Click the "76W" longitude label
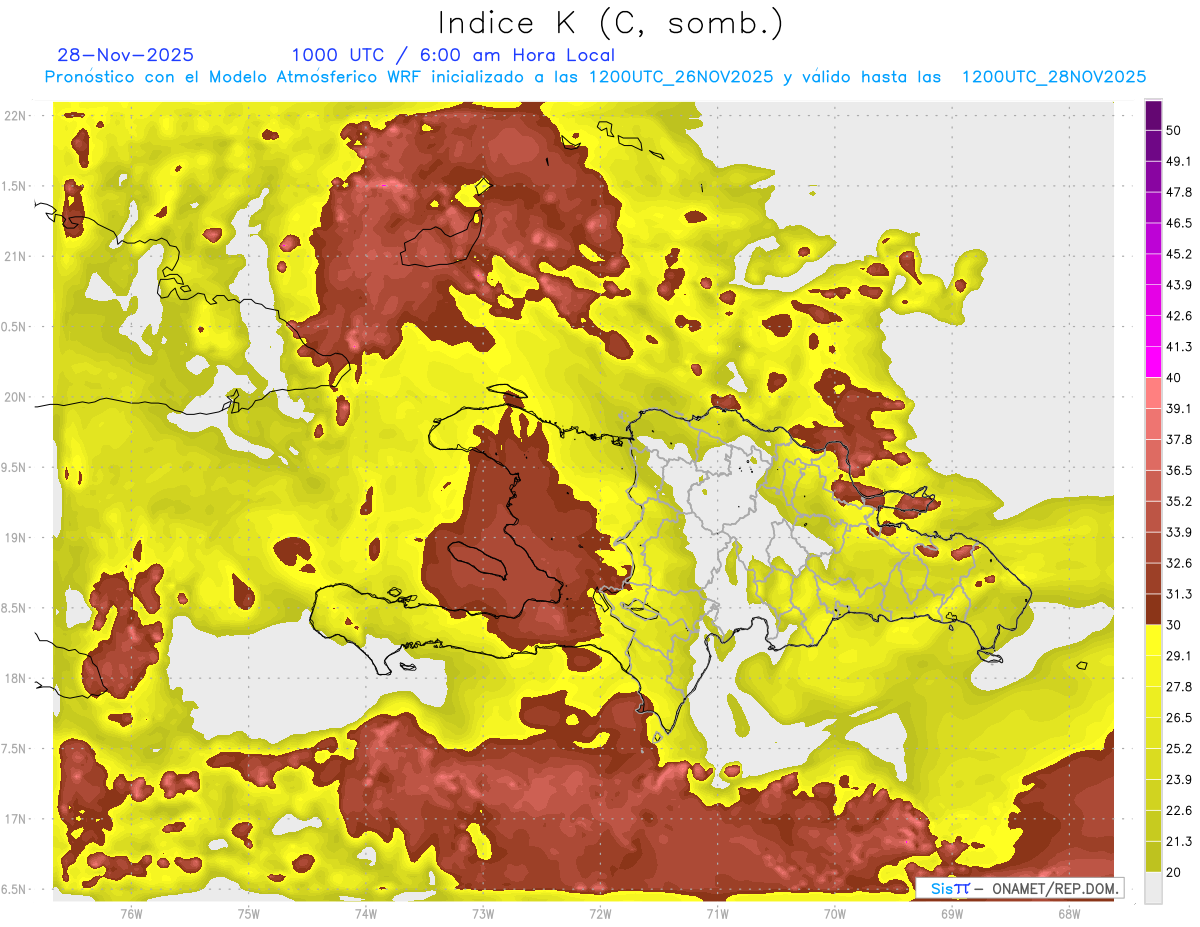Viewport: 1200px width, 927px height. [x=131, y=913]
